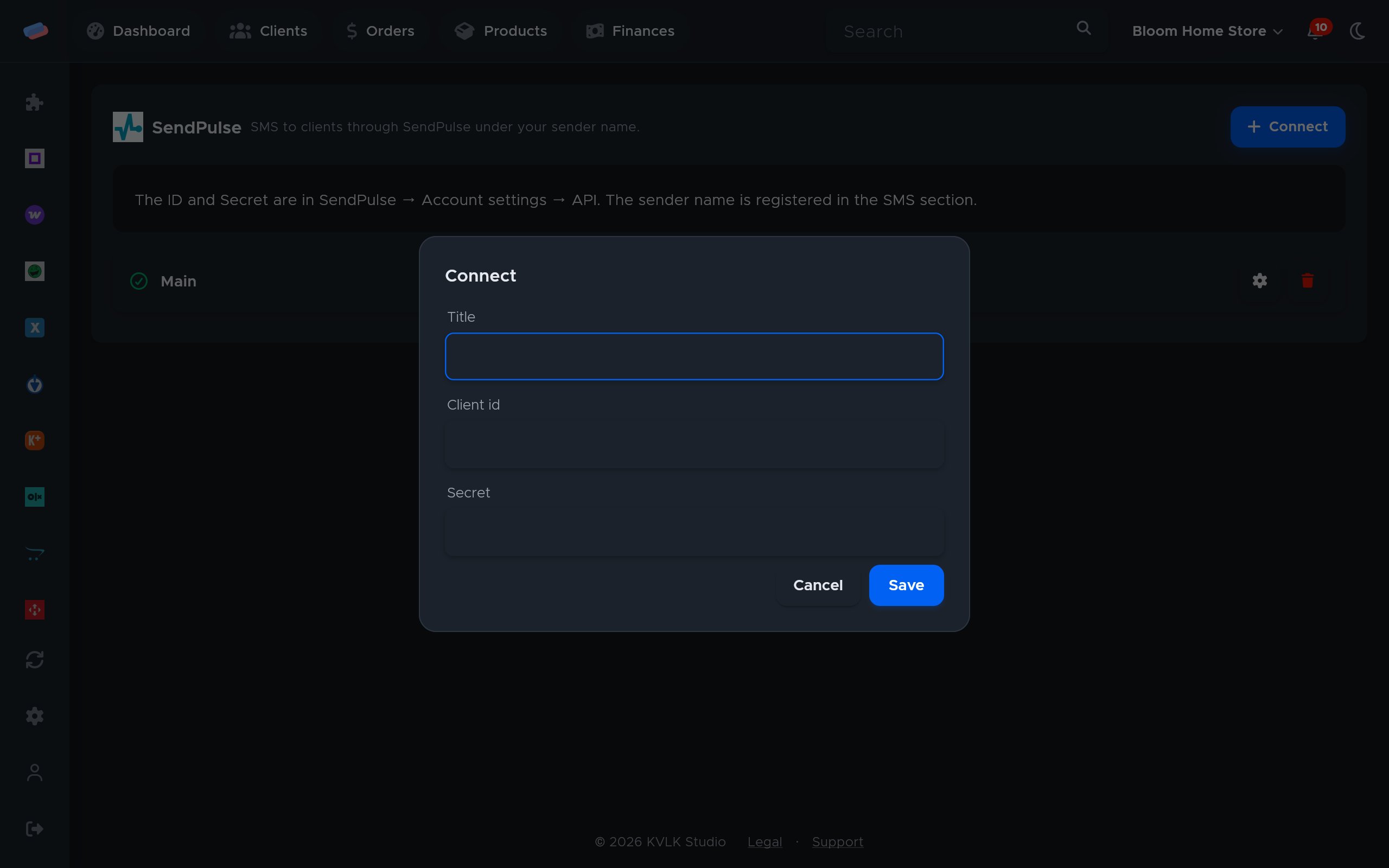
Task: Open the integrations puzzle icon in sidebar
Action: coord(34,103)
